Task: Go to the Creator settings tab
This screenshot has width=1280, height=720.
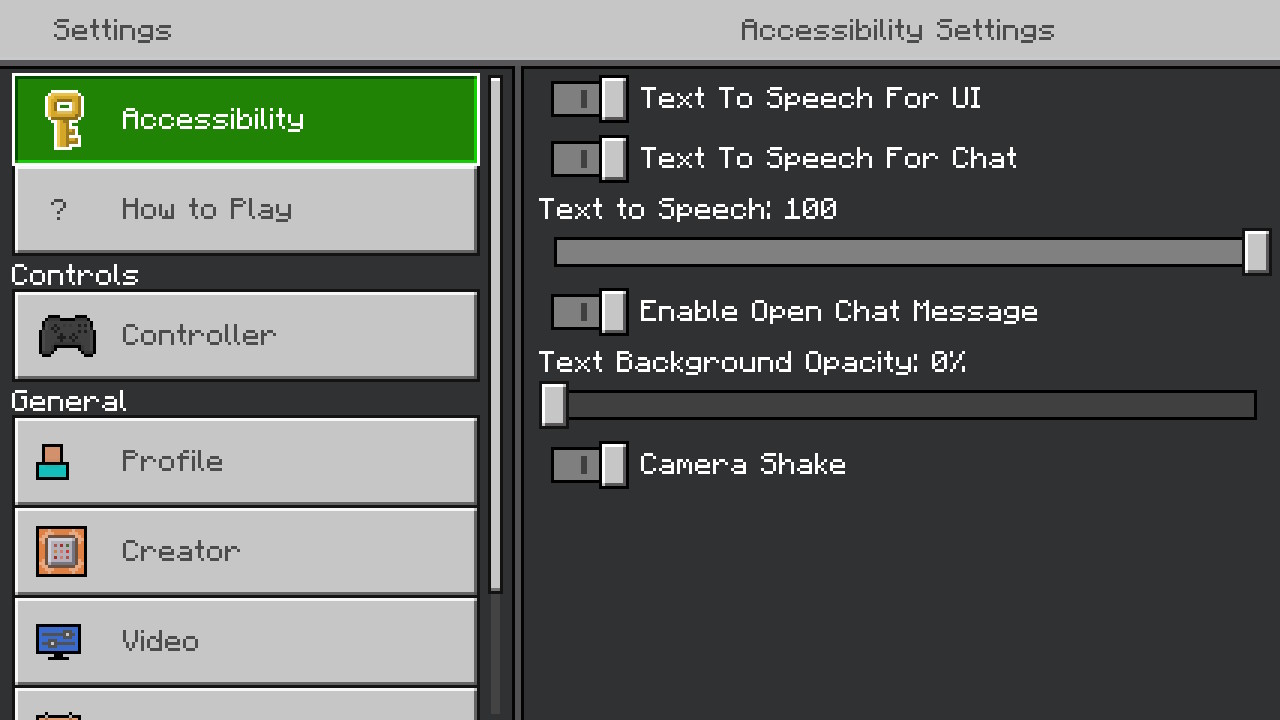Action: [x=246, y=551]
